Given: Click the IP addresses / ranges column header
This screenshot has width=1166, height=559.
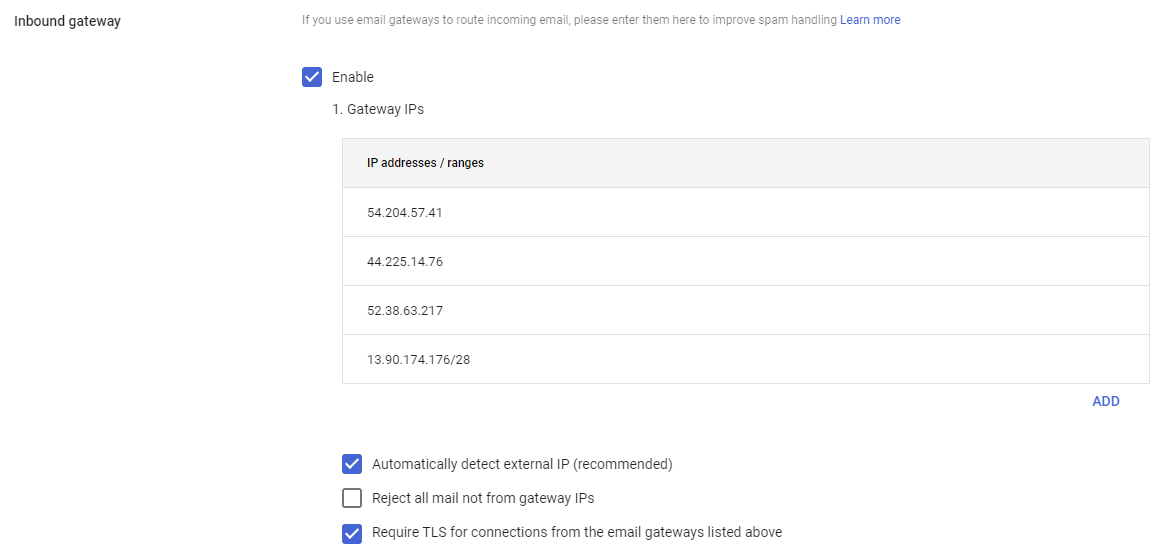Looking at the screenshot, I should click(425, 163).
